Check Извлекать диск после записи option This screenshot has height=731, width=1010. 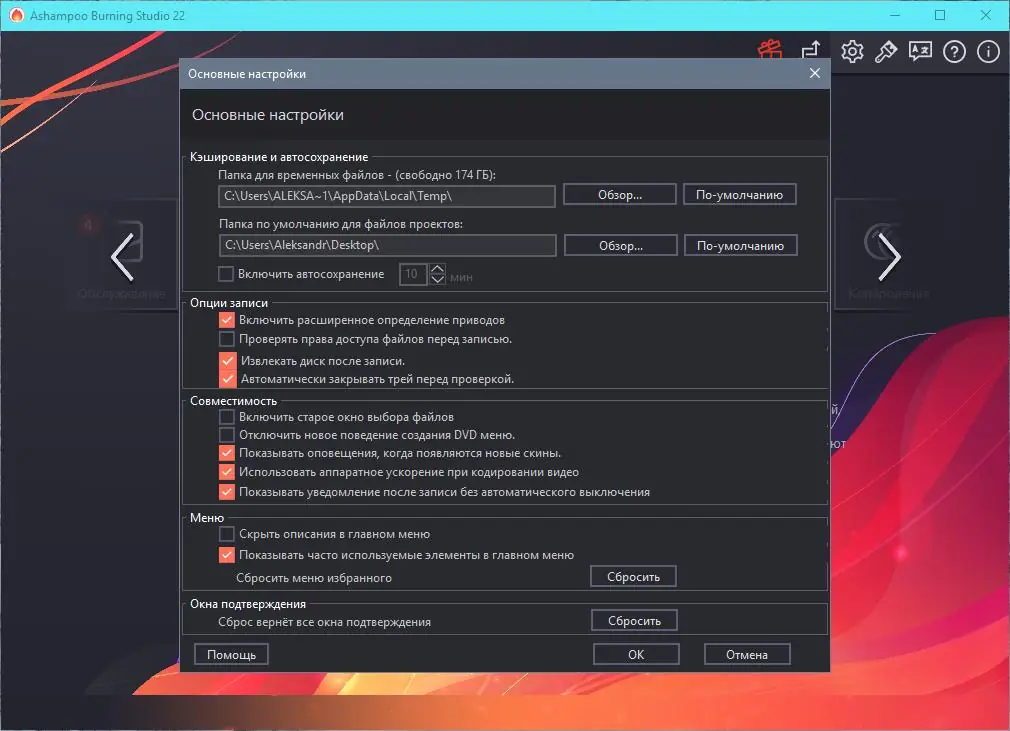coord(225,359)
